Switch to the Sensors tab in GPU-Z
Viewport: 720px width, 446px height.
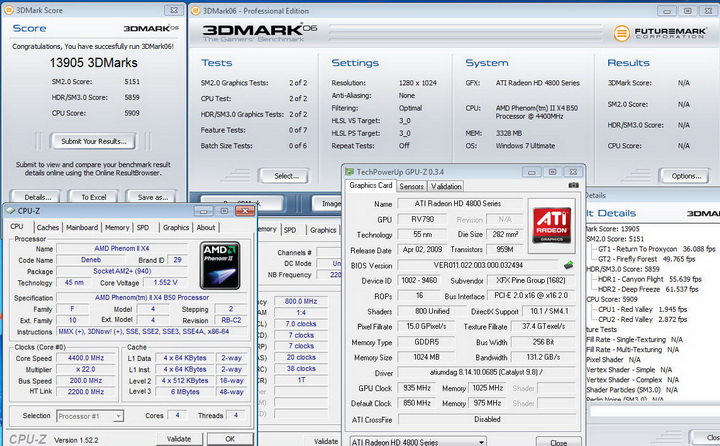point(411,186)
